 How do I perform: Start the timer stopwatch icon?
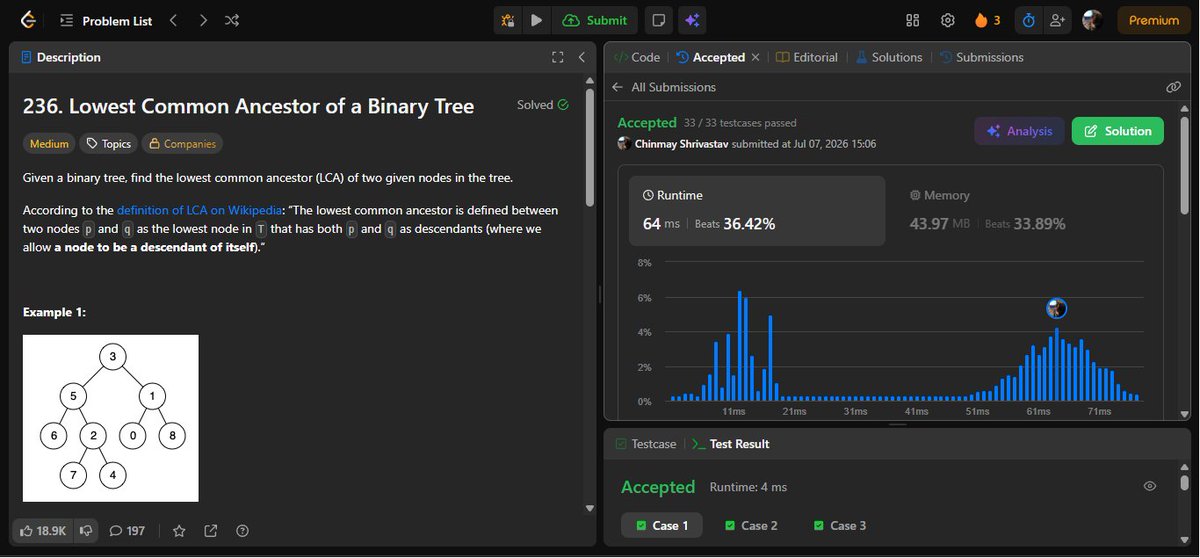click(1028, 20)
